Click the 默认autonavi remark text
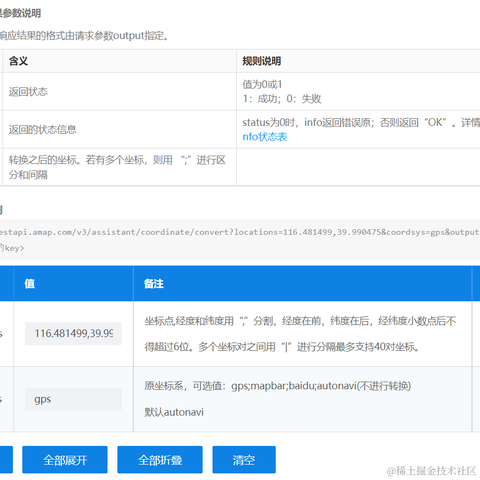The image size is (480, 480). pyautogui.click(x=174, y=412)
